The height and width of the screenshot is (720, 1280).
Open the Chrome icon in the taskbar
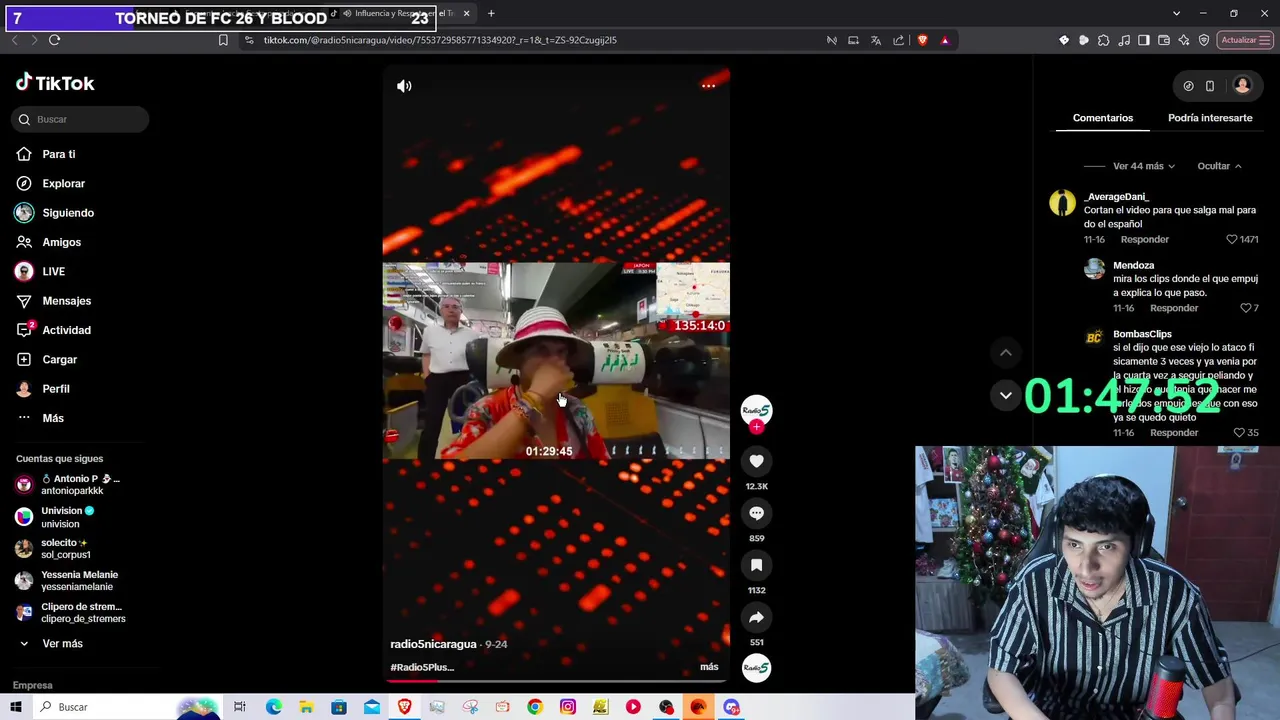tap(535, 707)
